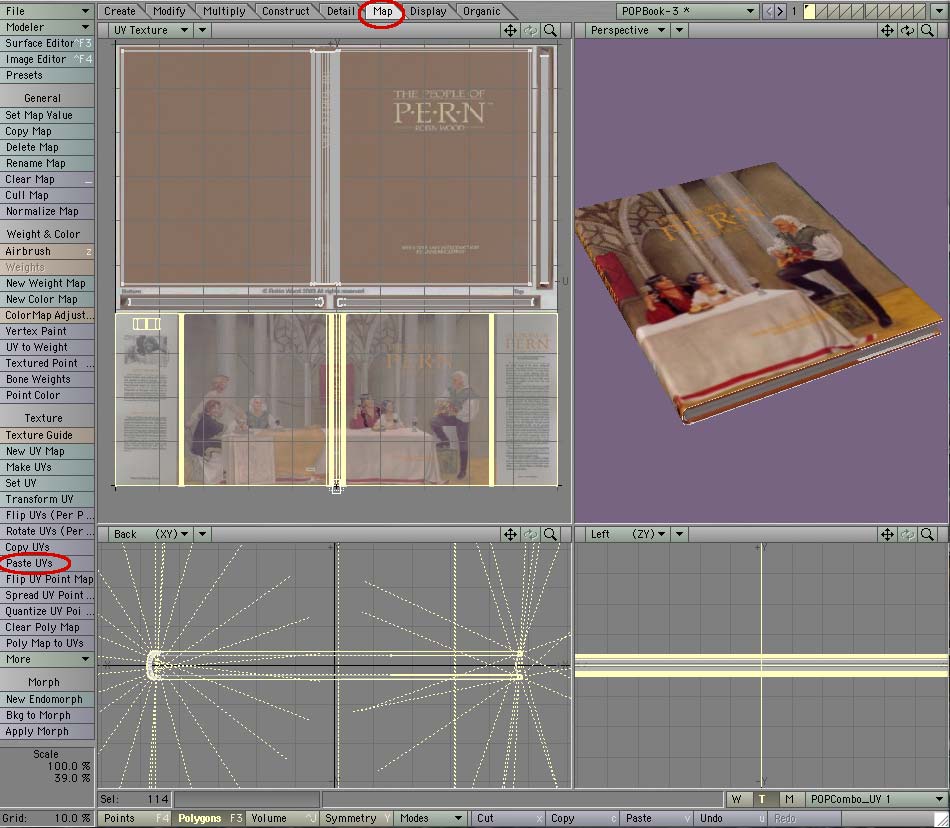
Task: Click the Sel count field showing 114
Action: 135,799
